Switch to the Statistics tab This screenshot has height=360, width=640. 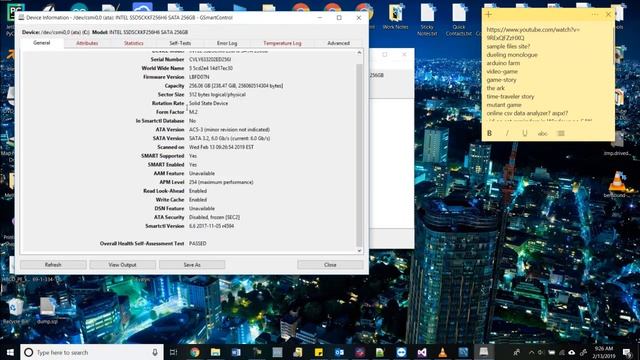point(133,43)
